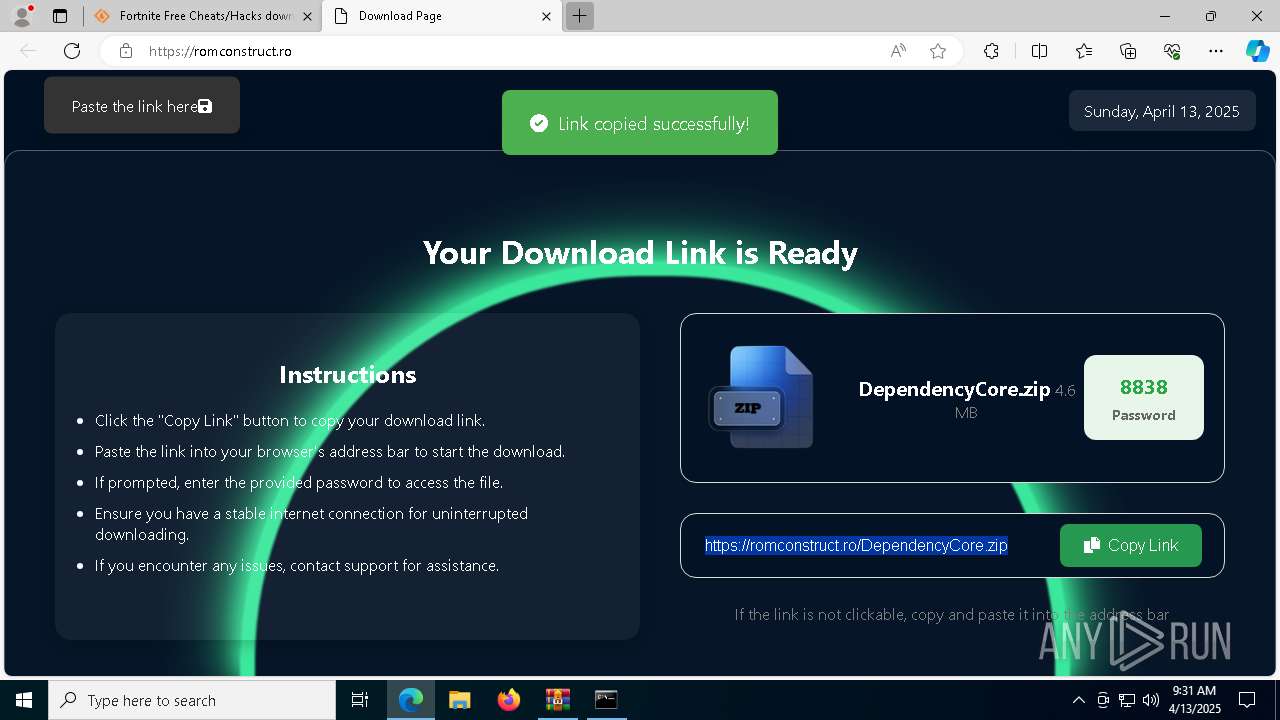Open Task View on the taskbar

[360, 700]
